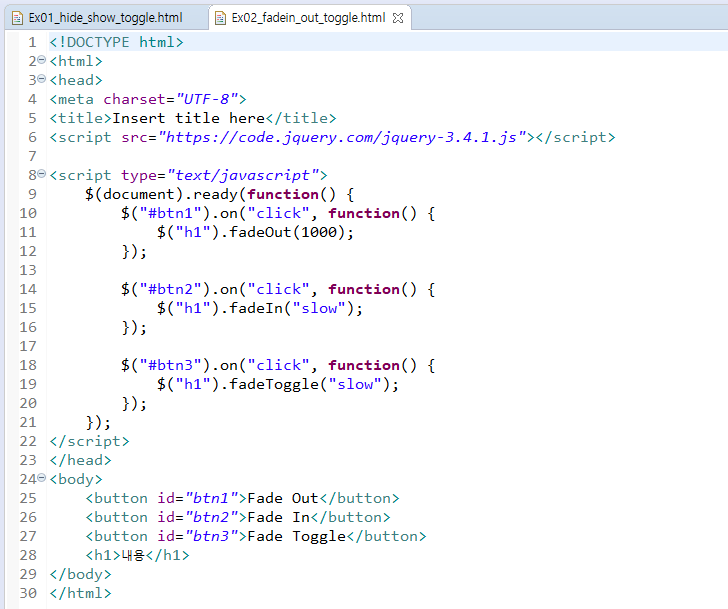Click the function keyword on line 9
The image size is (728, 609).
(x=283, y=194)
